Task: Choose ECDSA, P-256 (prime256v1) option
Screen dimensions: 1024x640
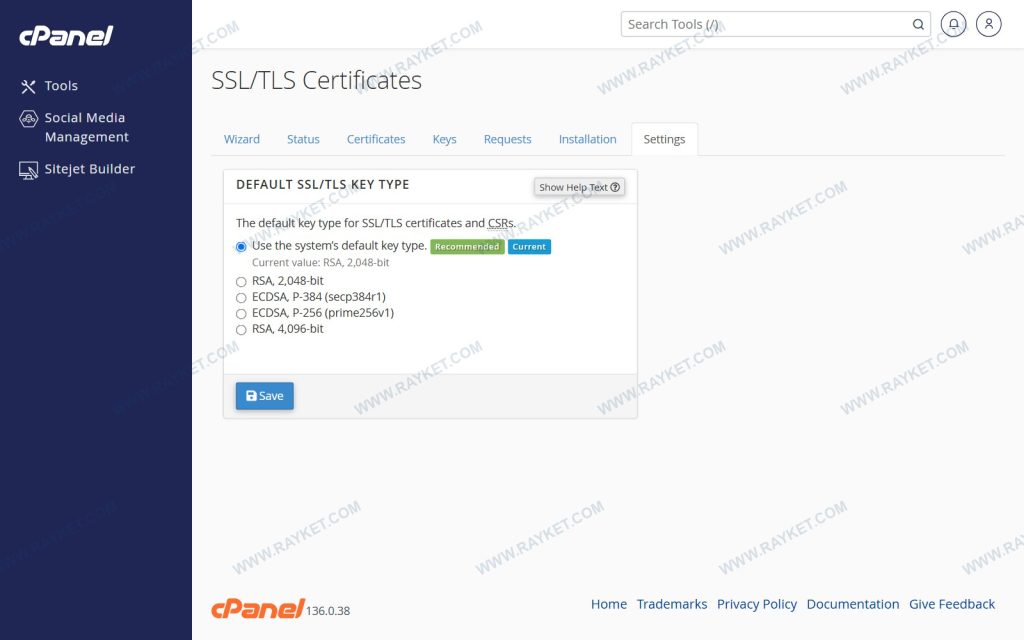Action: point(241,314)
